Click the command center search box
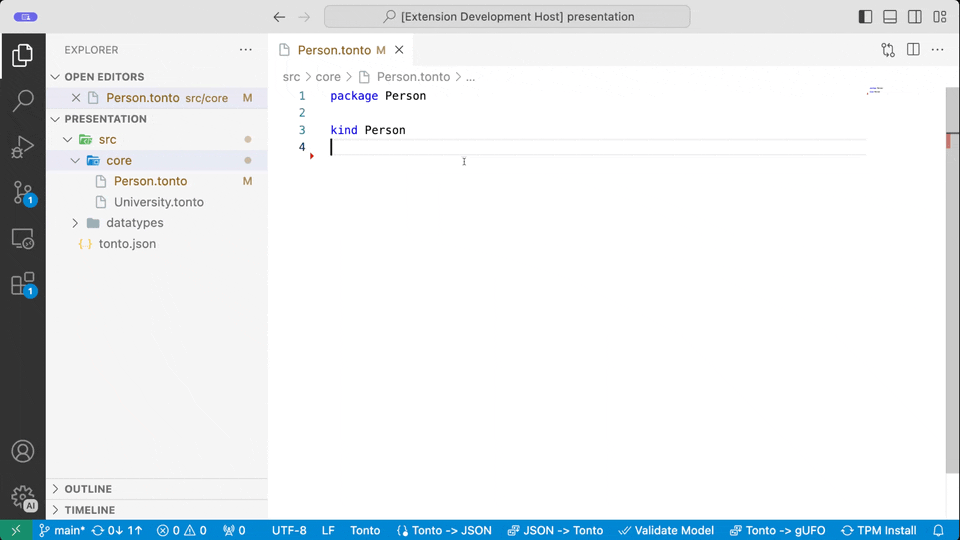This screenshot has width=960, height=540. [507, 17]
